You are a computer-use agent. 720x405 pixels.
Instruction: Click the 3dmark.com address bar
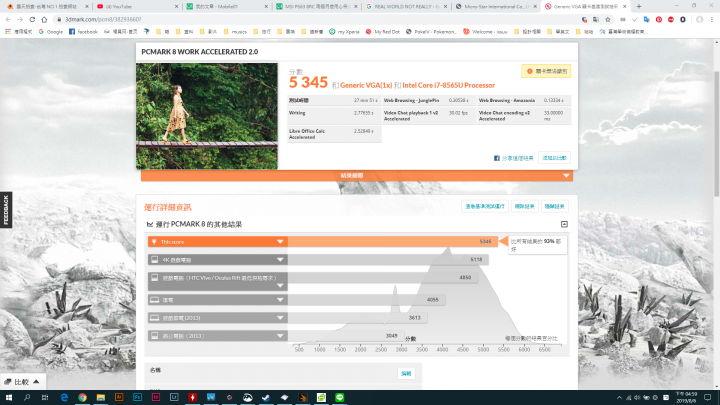coord(317,19)
